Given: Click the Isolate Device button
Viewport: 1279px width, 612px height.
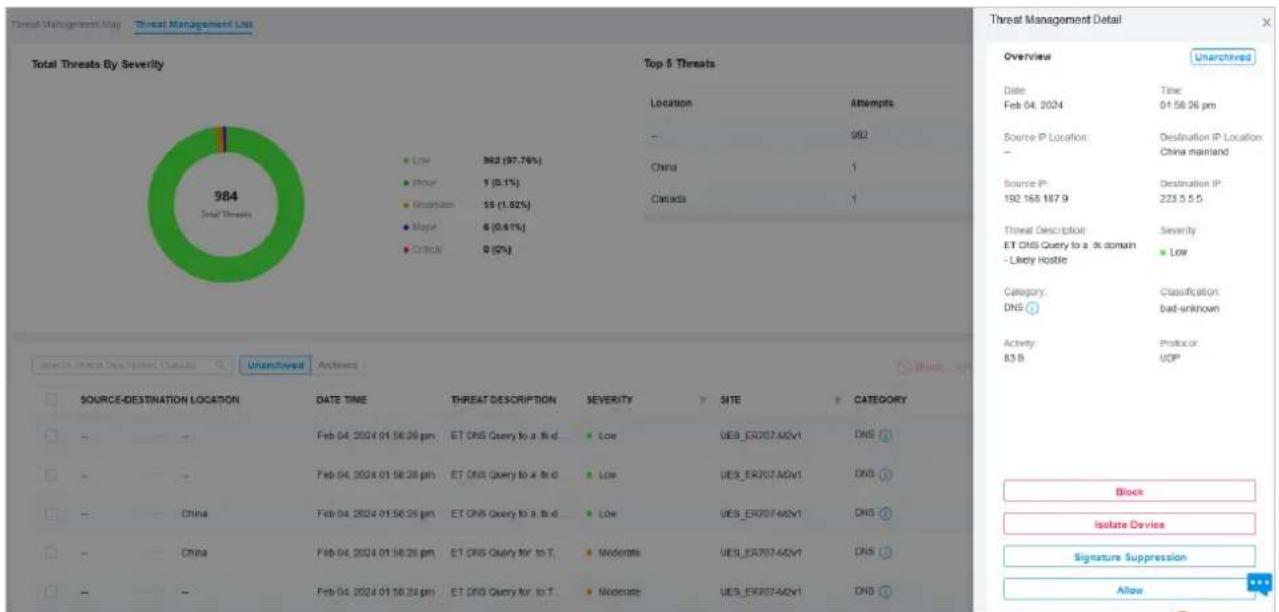Looking at the screenshot, I should 1129,524.
